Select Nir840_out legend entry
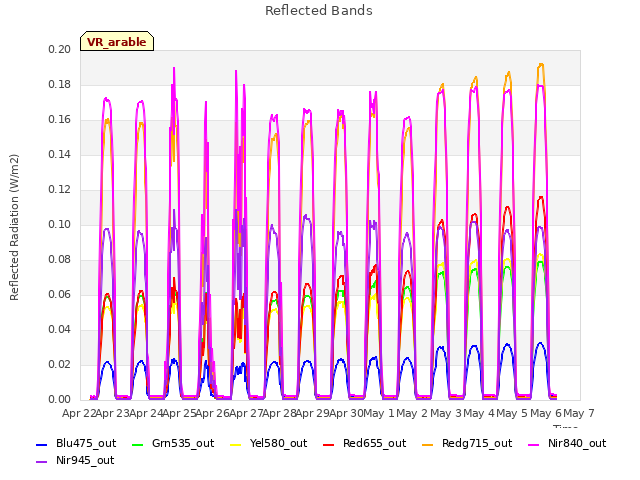The width and height of the screenshot is (640, 480). 567,443
